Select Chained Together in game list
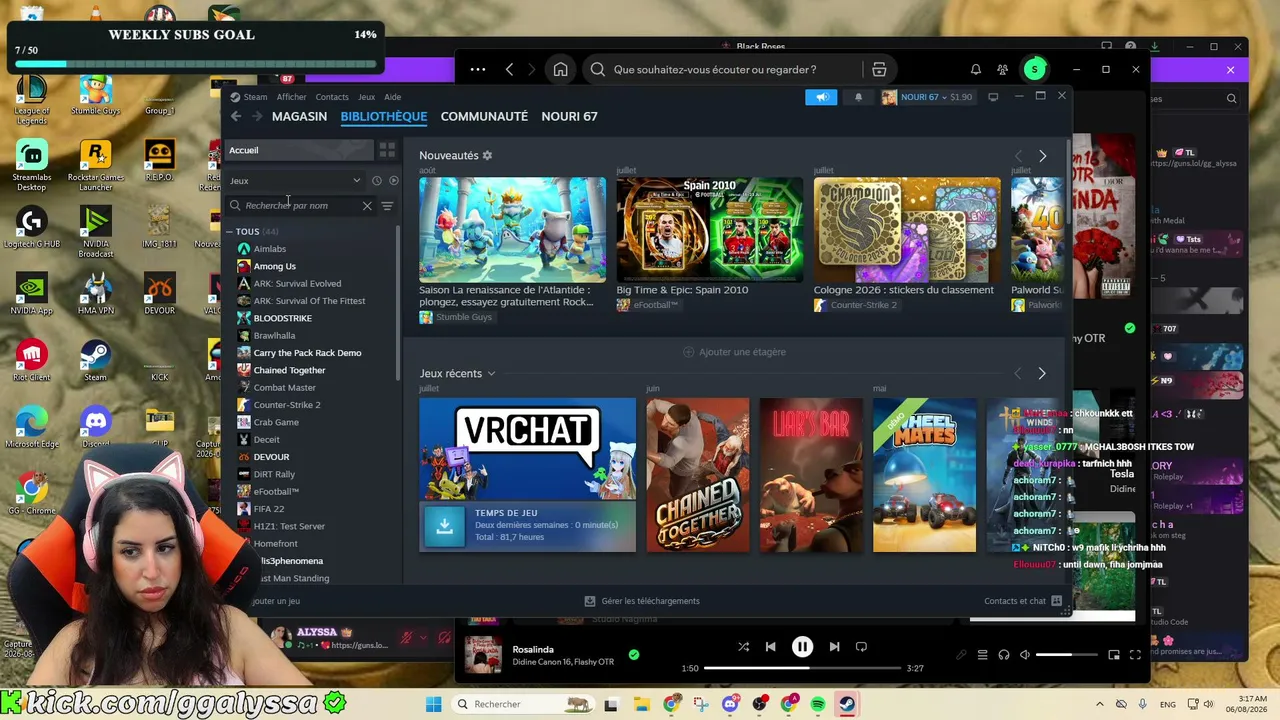Image resolution: width=1280 pixels, height=720 pixels. (289, 370)
